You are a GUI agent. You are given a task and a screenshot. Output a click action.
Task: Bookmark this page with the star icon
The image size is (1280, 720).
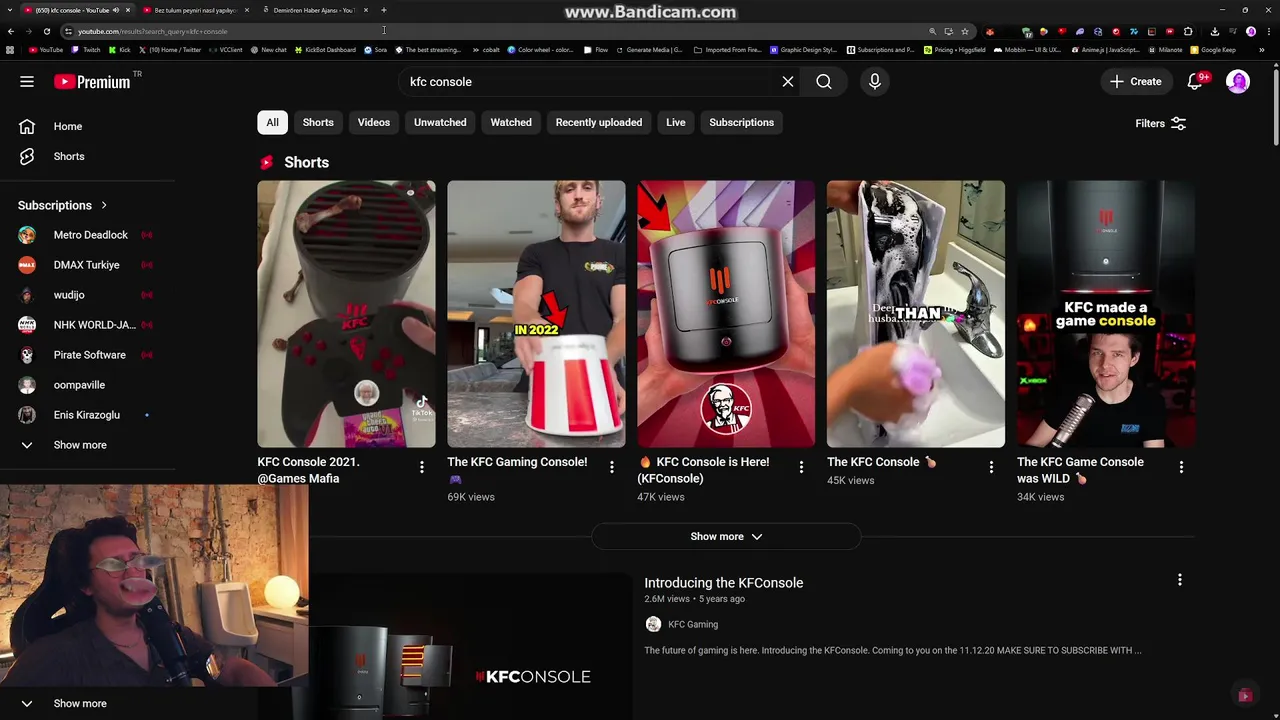coord(965,31)
